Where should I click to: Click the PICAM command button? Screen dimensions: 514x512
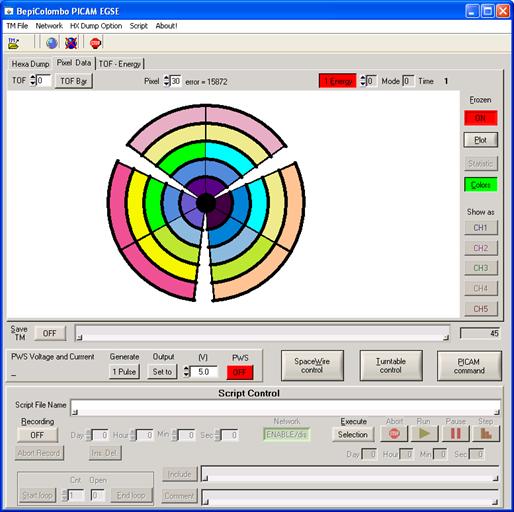469,366
